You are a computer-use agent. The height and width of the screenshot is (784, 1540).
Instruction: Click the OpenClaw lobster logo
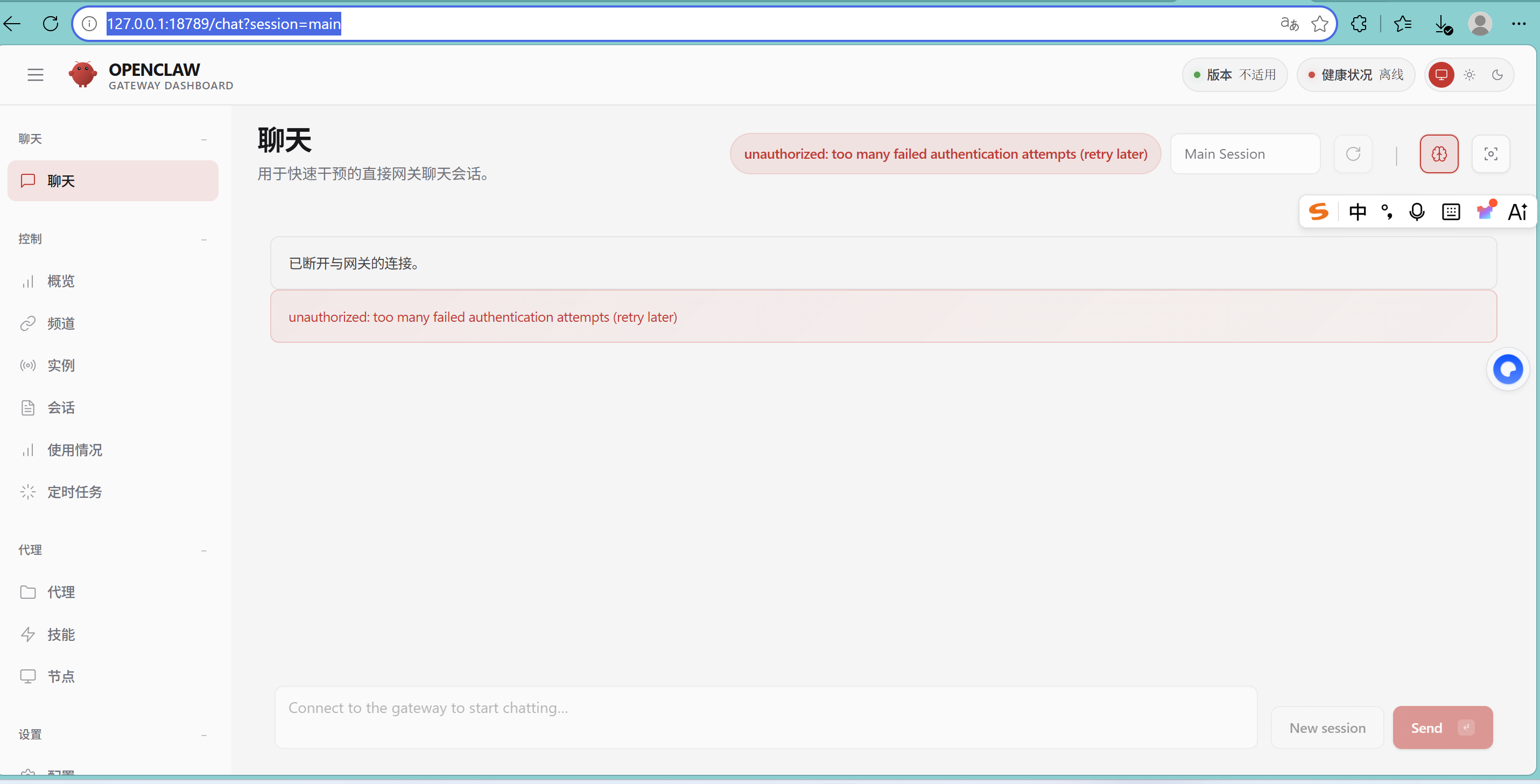click(x=82, y=75)
